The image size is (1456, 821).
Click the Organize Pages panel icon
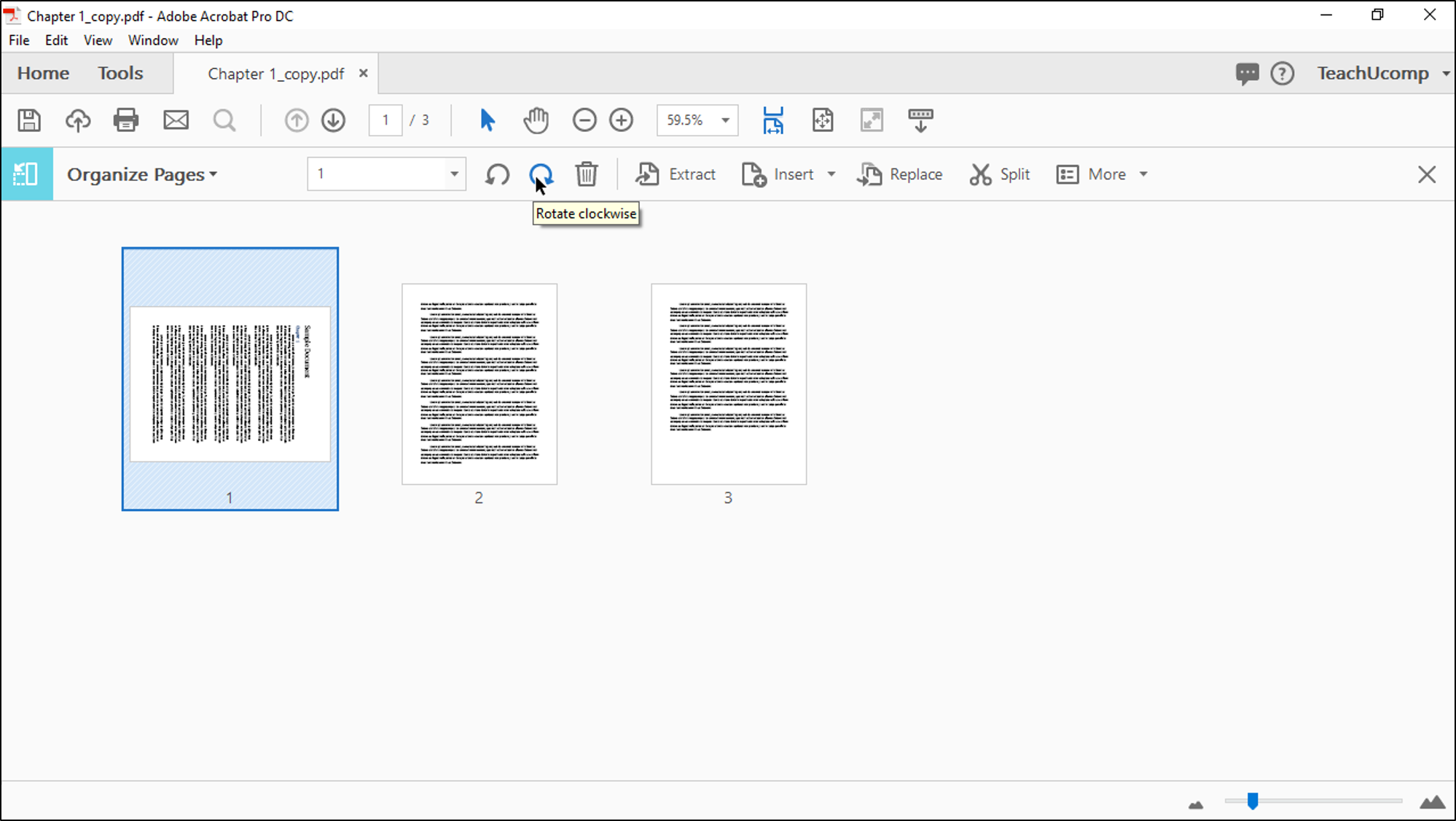pos(26,174)
